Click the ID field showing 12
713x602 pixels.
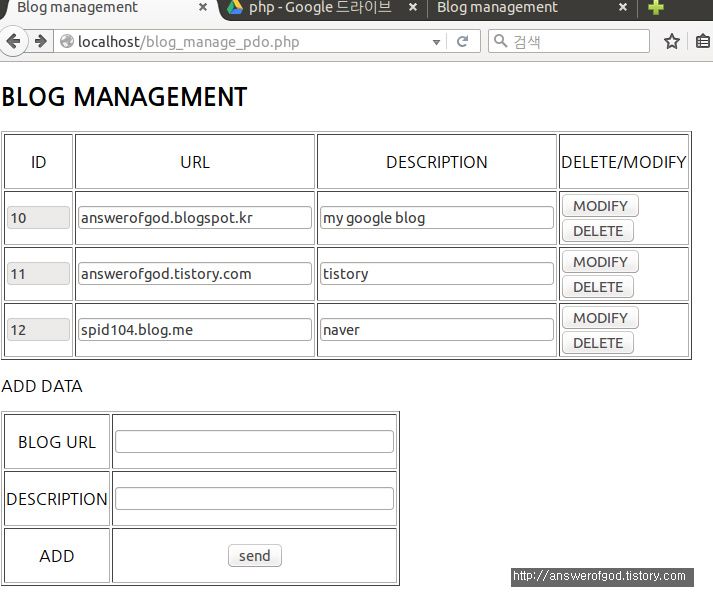[x=39, y=330]
